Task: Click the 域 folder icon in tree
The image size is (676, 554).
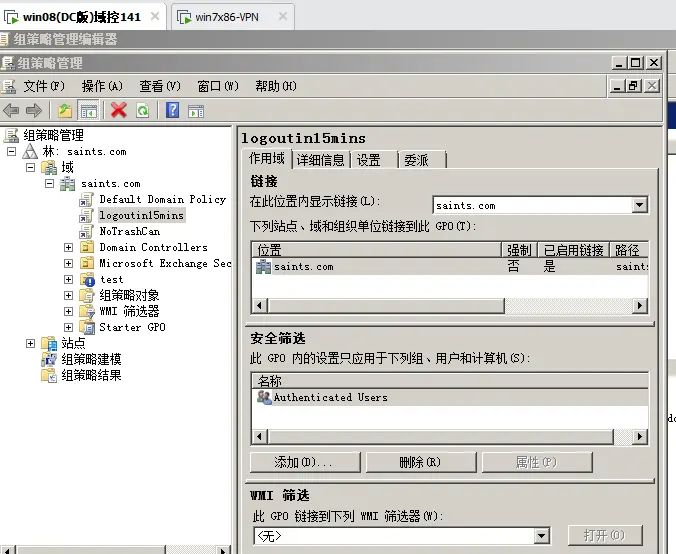Action: [x=49, y=167]
